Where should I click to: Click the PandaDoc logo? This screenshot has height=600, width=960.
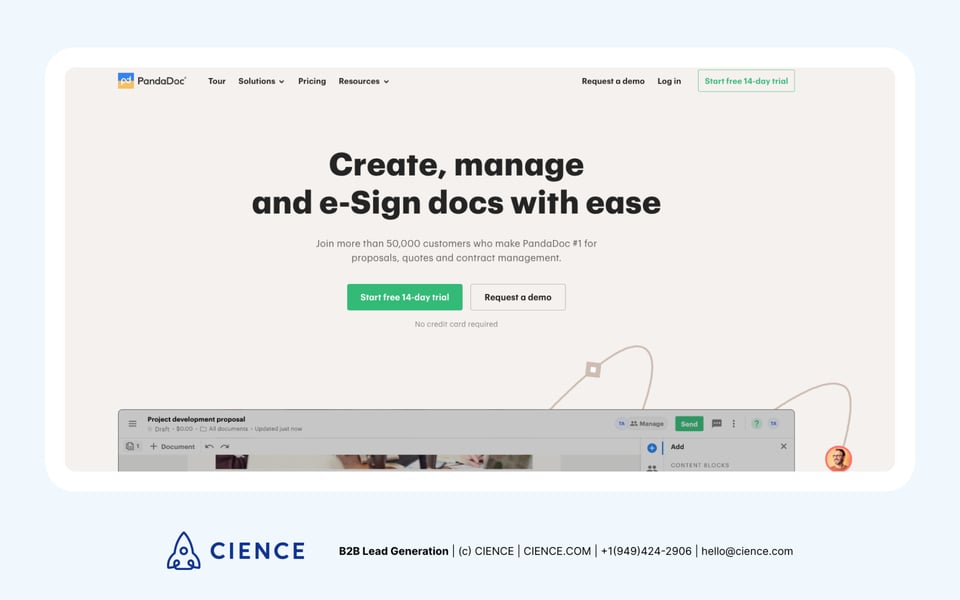[x=152, y=81]
